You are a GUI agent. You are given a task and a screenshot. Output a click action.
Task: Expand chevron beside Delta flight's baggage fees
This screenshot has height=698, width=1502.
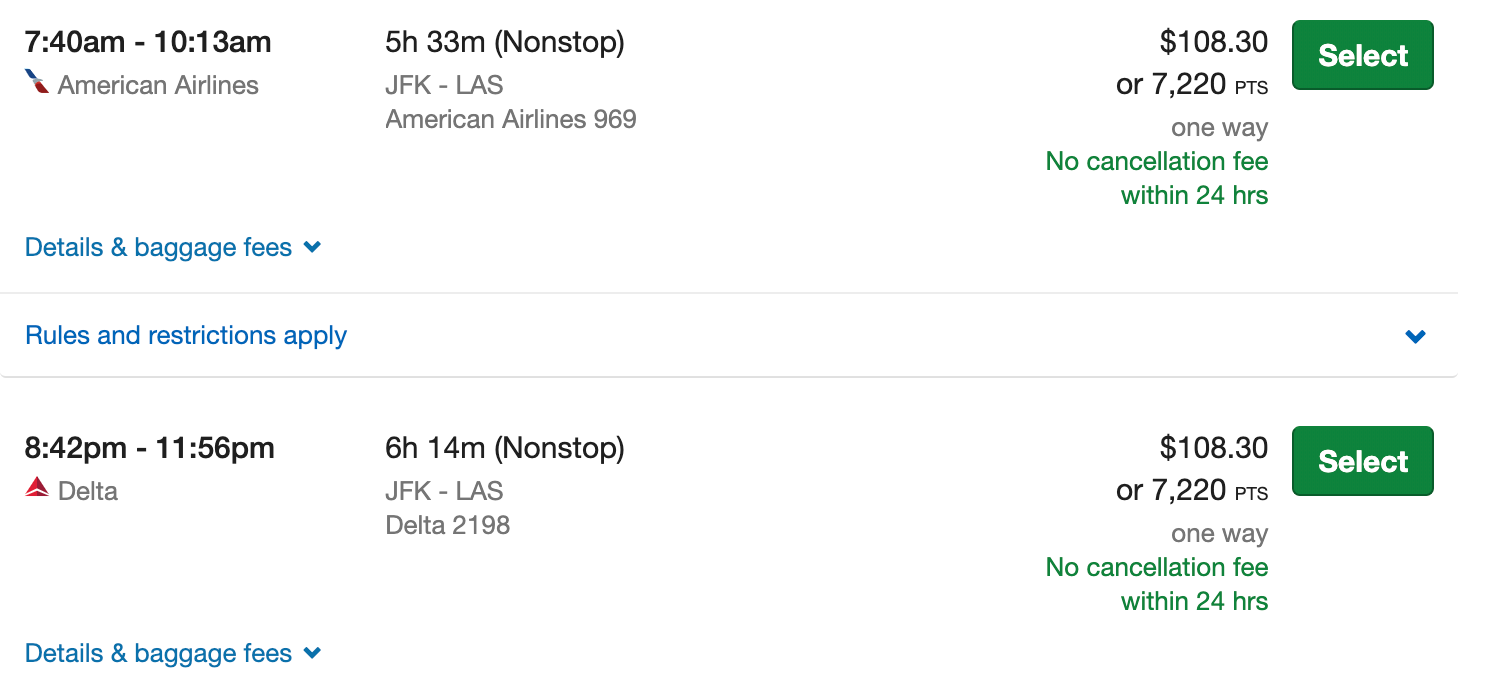[x=312, y=653]
